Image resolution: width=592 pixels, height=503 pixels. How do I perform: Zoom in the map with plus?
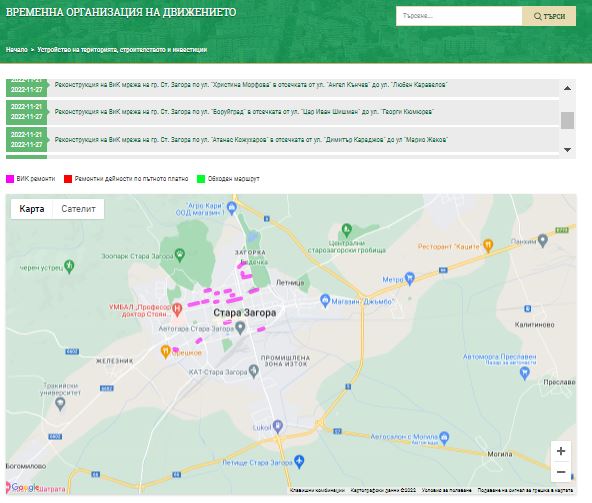point(561,451)
